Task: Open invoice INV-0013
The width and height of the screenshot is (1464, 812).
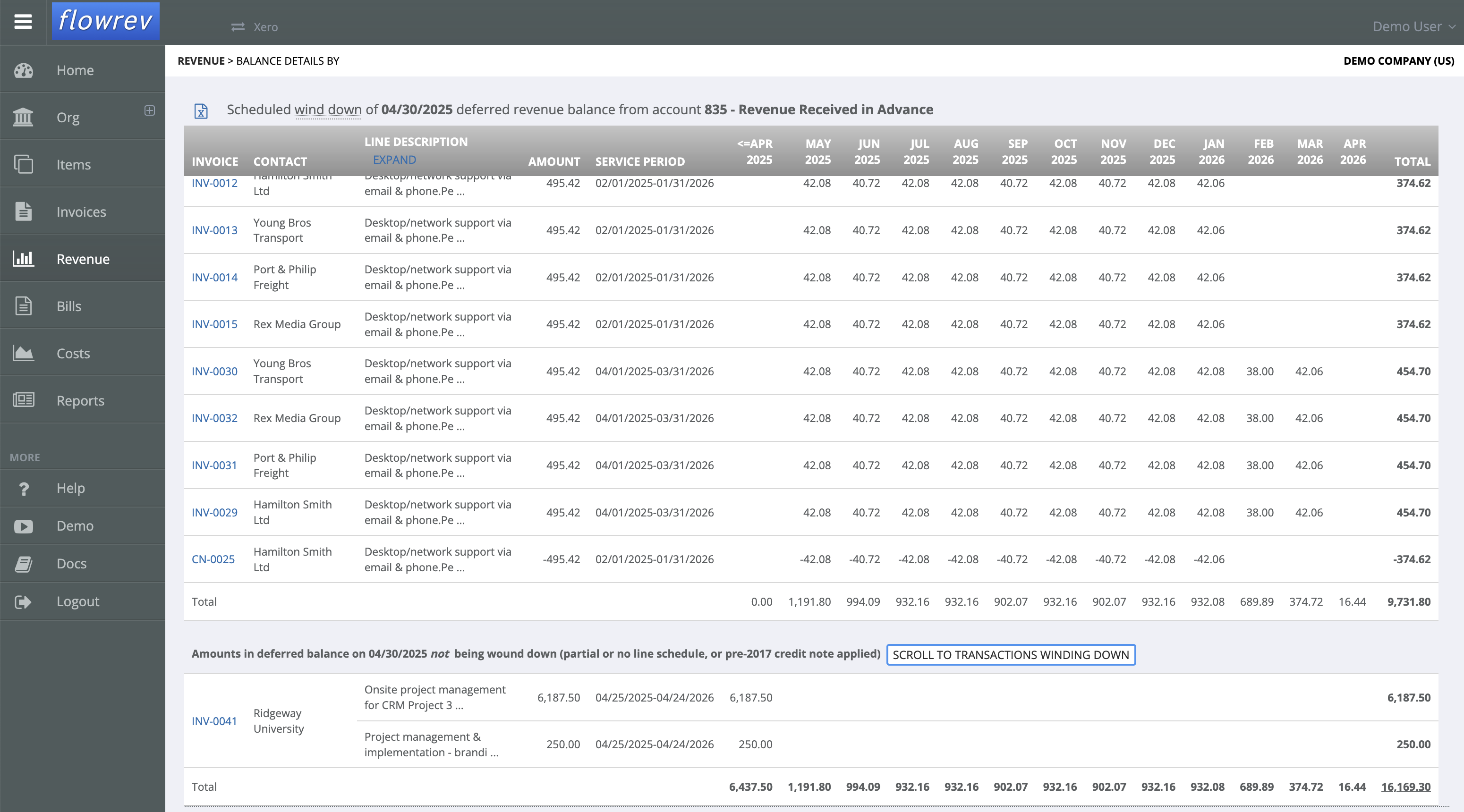Action: pos(214,230)
